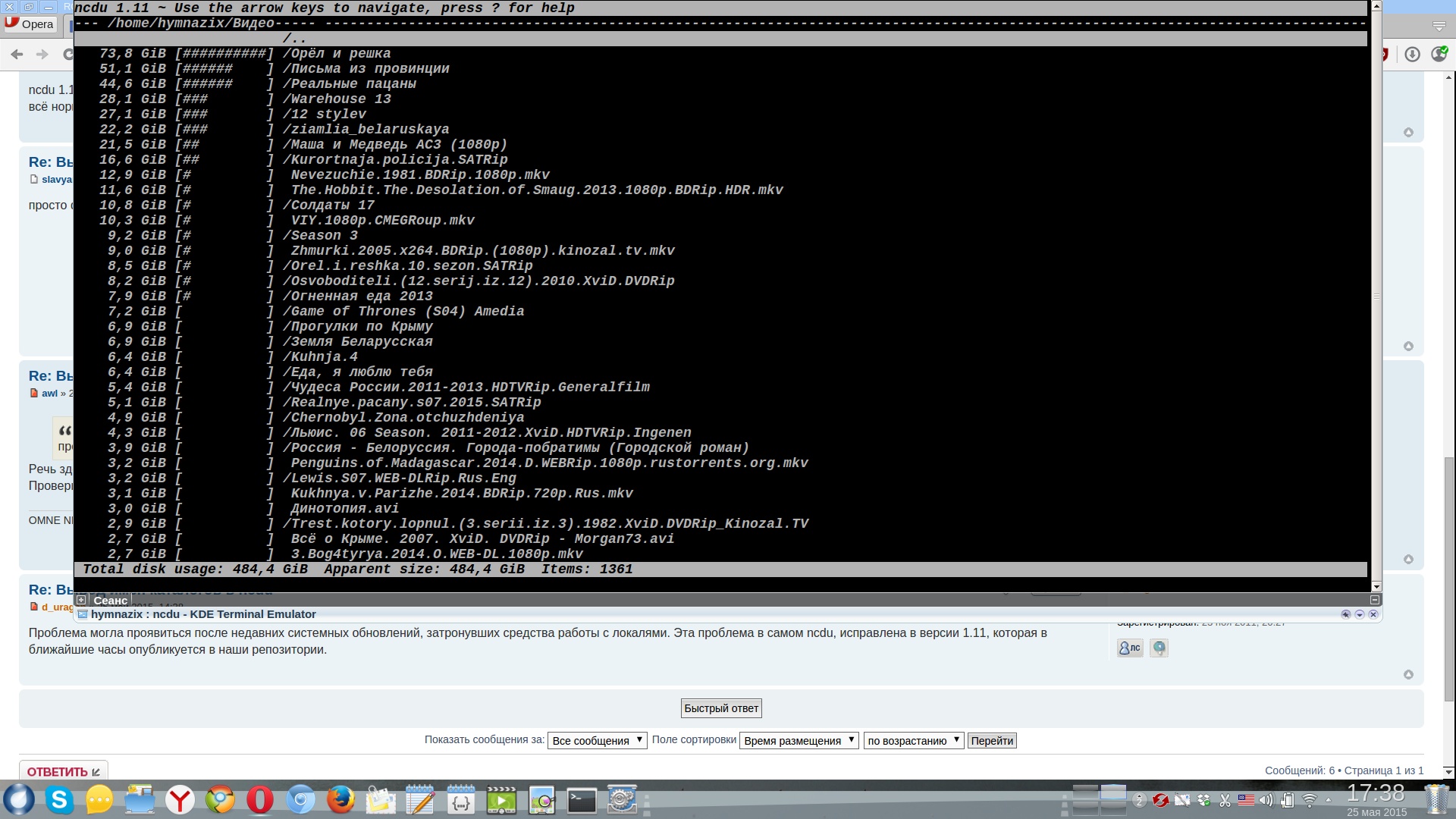The image size is (1456, 819).
Task: Show hidden tray icons with arrow
Action: point(1328,800)
